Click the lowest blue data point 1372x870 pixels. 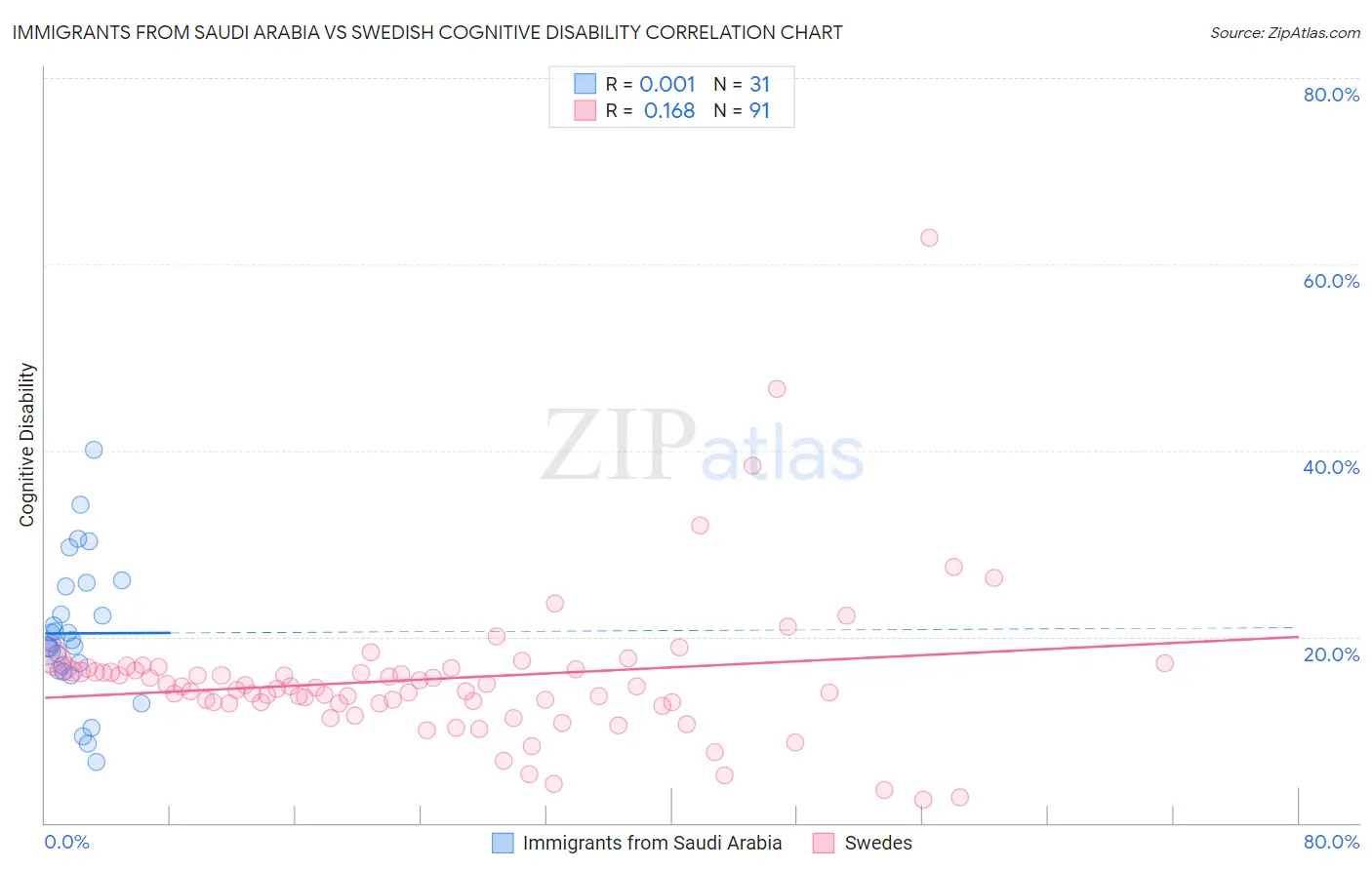click(96, 762)
